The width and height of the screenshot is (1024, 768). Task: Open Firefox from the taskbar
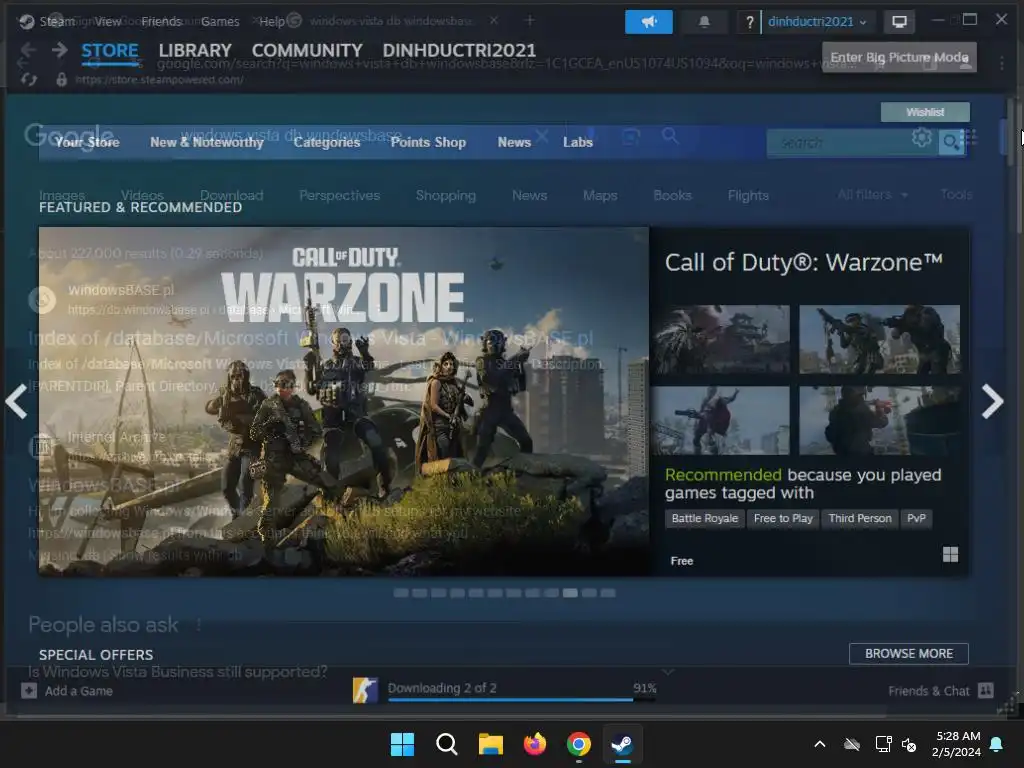[x=535, y=744]
